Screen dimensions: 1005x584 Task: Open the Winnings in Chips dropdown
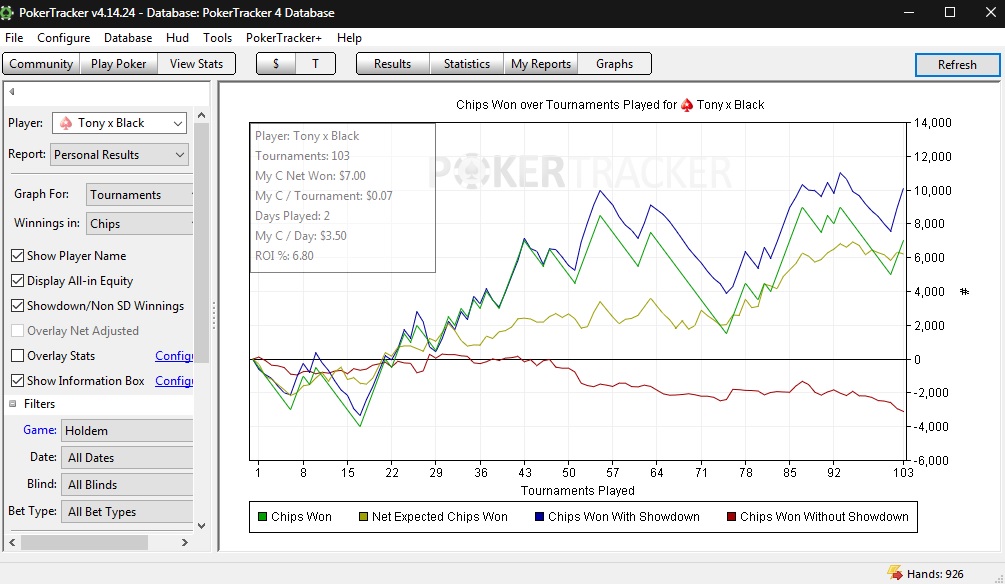[139, 224]
